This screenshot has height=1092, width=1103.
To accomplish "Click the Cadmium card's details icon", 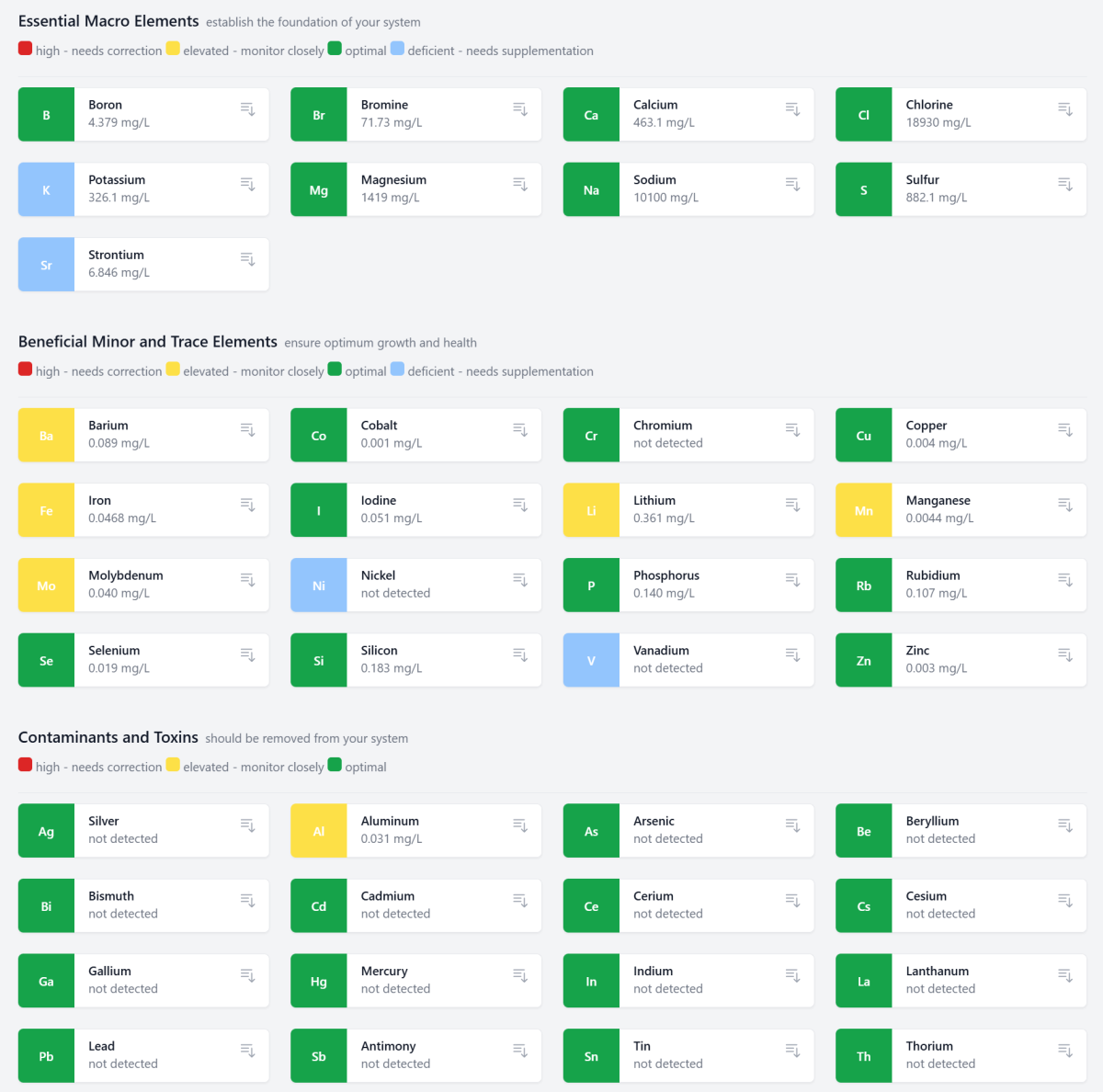I will tap(520, 901).
